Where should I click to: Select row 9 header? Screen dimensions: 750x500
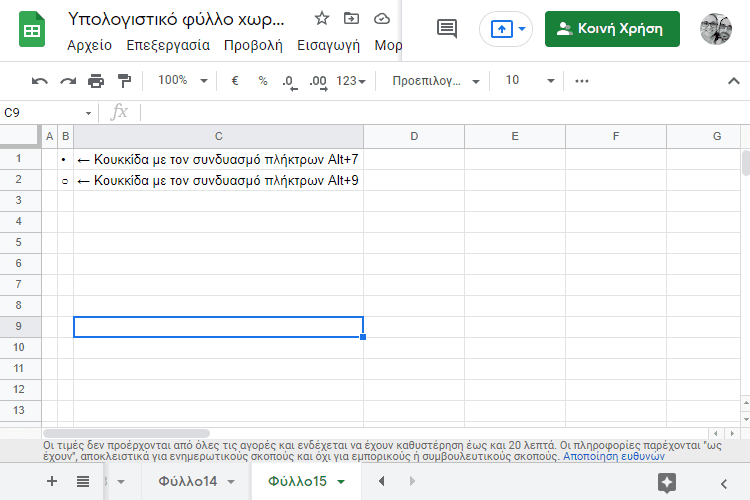coord(20,326)
